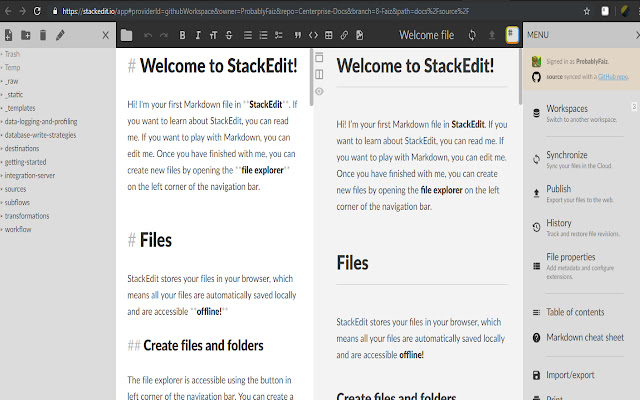Viewport: 640px width, 400px height.
Task: Bookmark this page with the star icon
Action: [587, 11]
